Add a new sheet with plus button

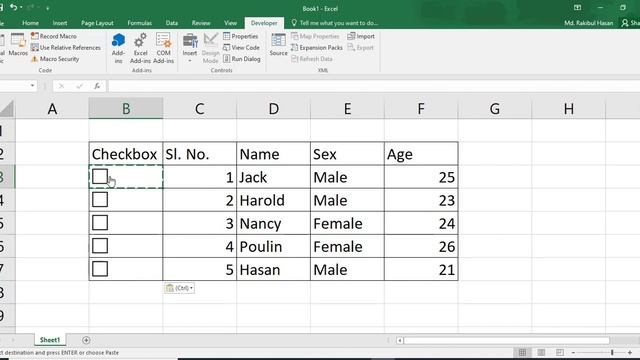86,340
